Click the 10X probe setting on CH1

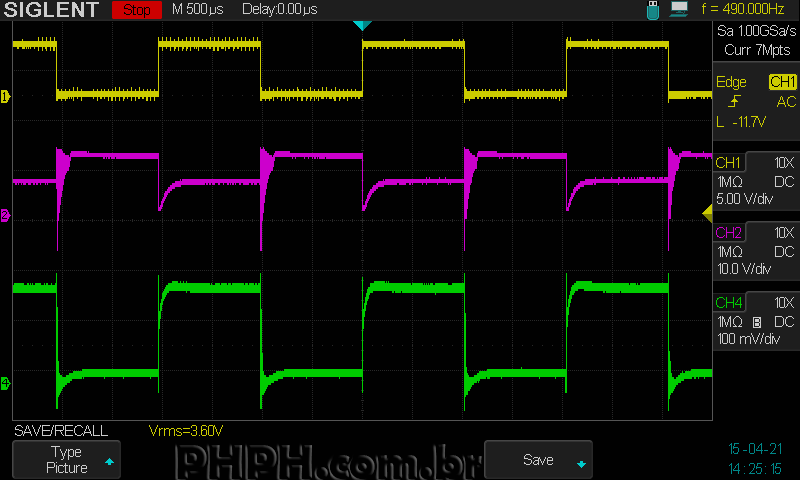tap(784, 163)
